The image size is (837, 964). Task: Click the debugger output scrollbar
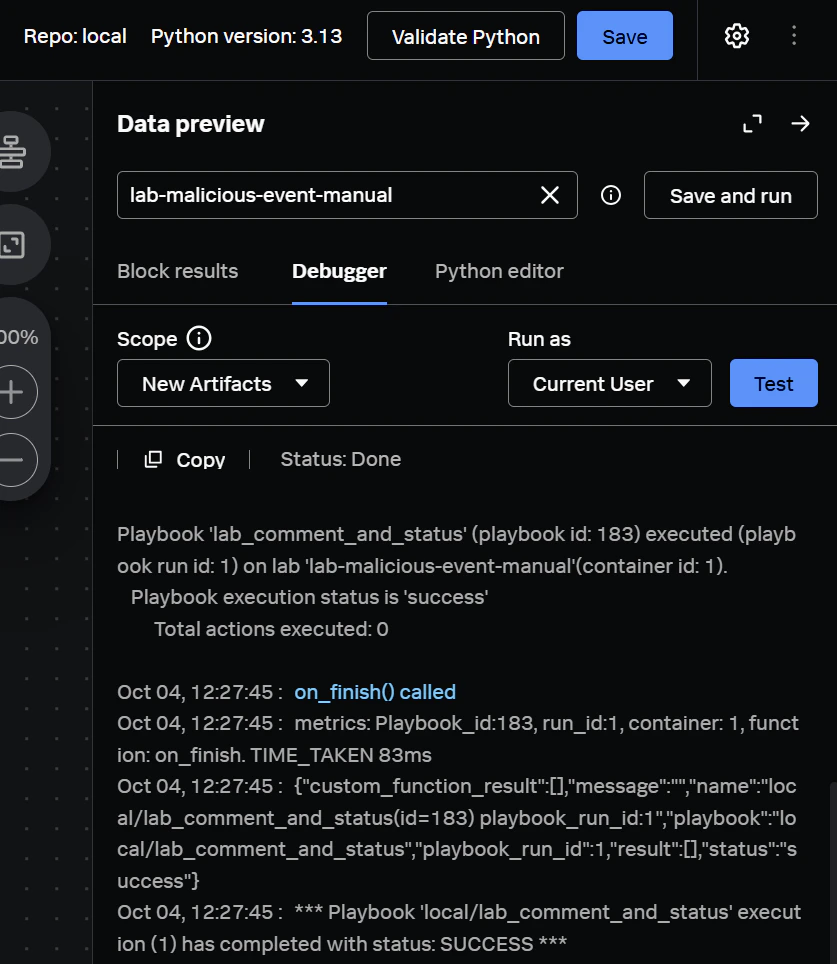pos(833,873)
